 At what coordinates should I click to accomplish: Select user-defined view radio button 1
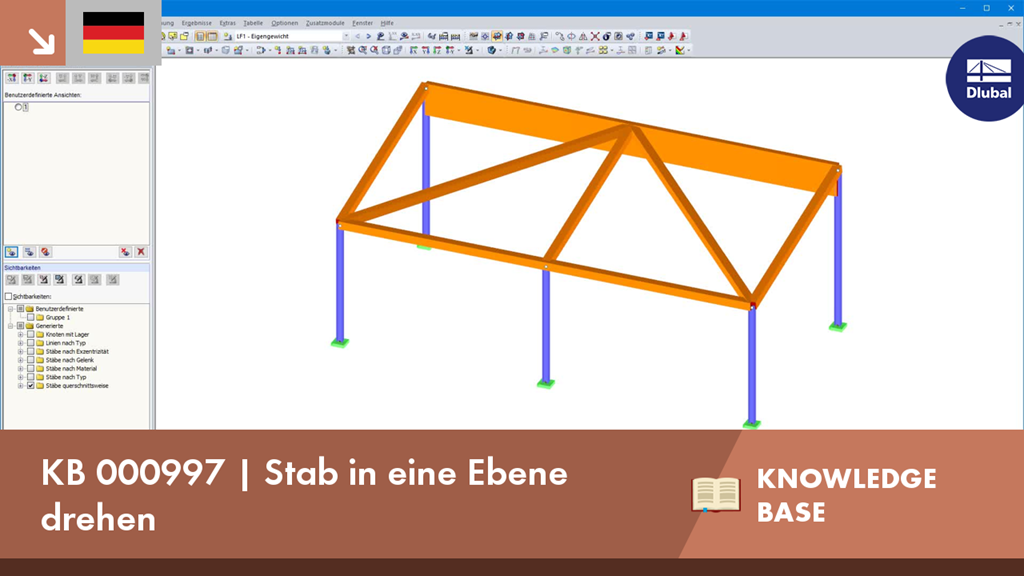click(x=18, y=107)
